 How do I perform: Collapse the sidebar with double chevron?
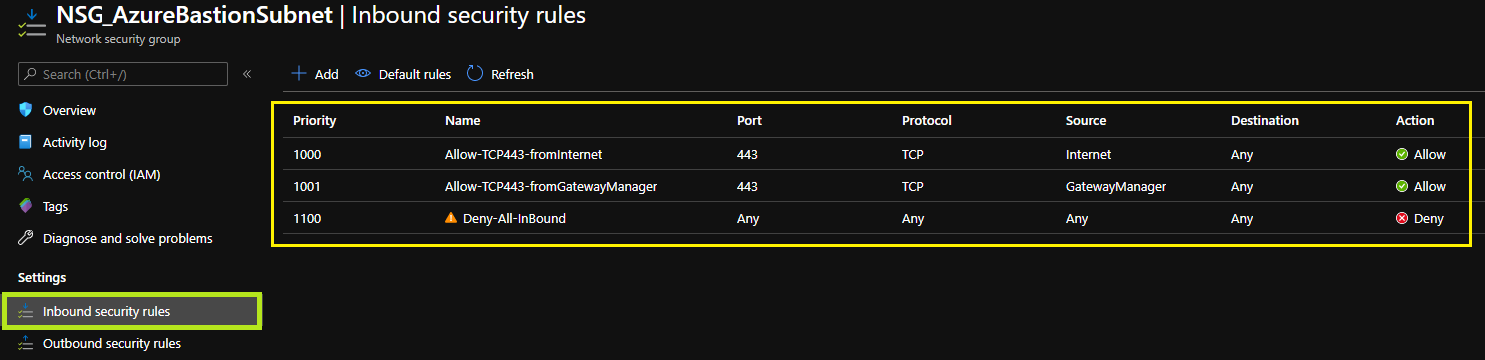tap(247, 74)
